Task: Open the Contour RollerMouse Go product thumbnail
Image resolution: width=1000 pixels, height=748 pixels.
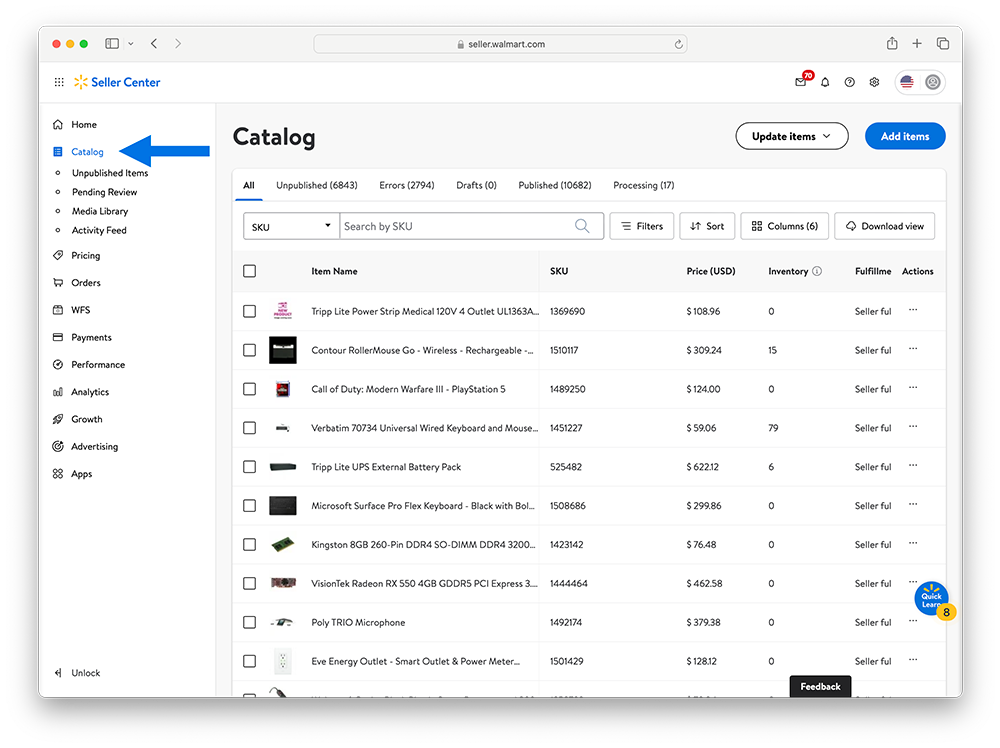Action: coord(283,350)
